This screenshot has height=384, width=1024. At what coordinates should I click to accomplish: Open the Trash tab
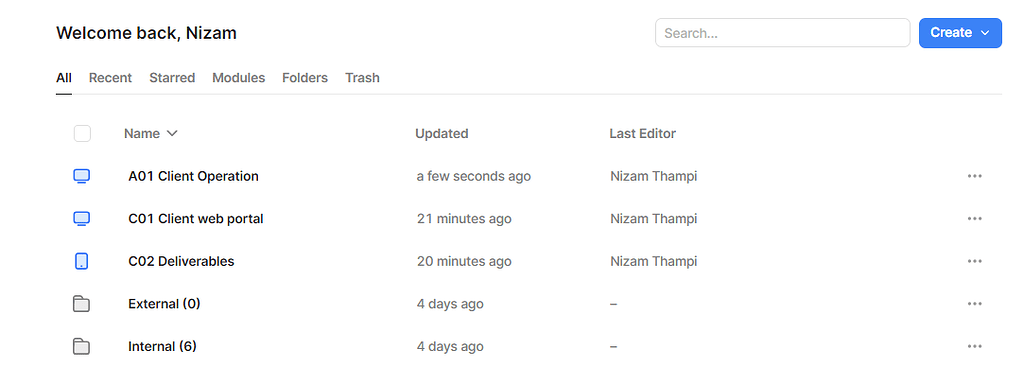pyautogui.click(x=362, y=78)
